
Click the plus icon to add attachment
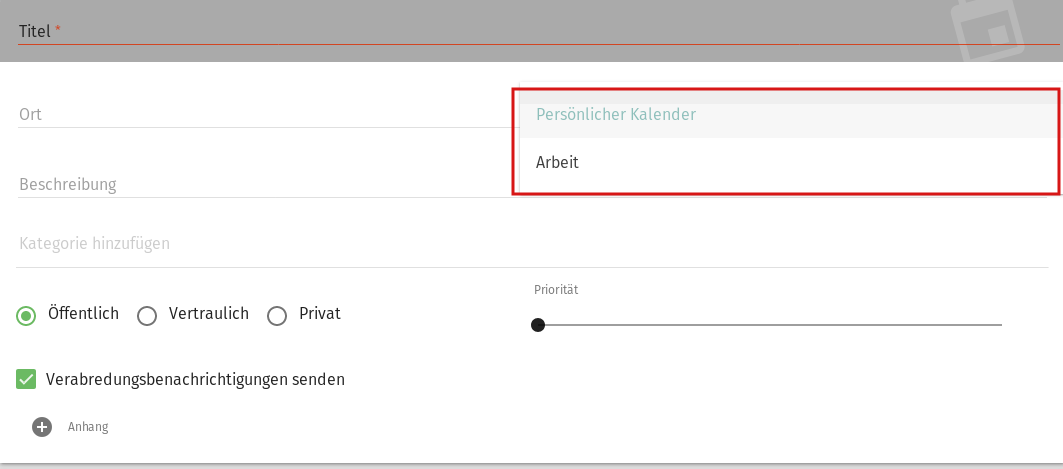(42, 427)
